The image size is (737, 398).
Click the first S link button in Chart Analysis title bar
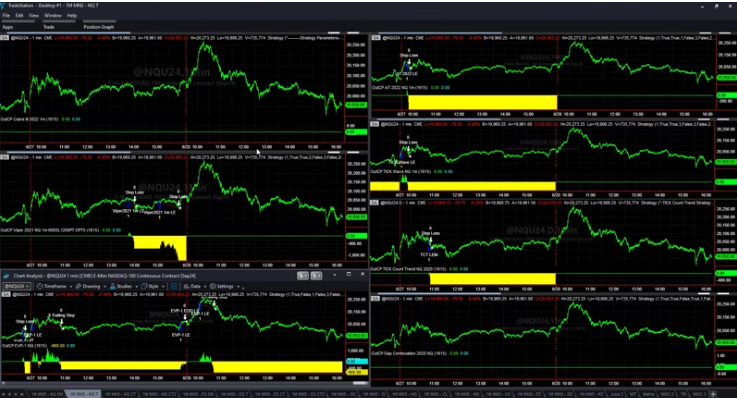(x=303, y=276)
